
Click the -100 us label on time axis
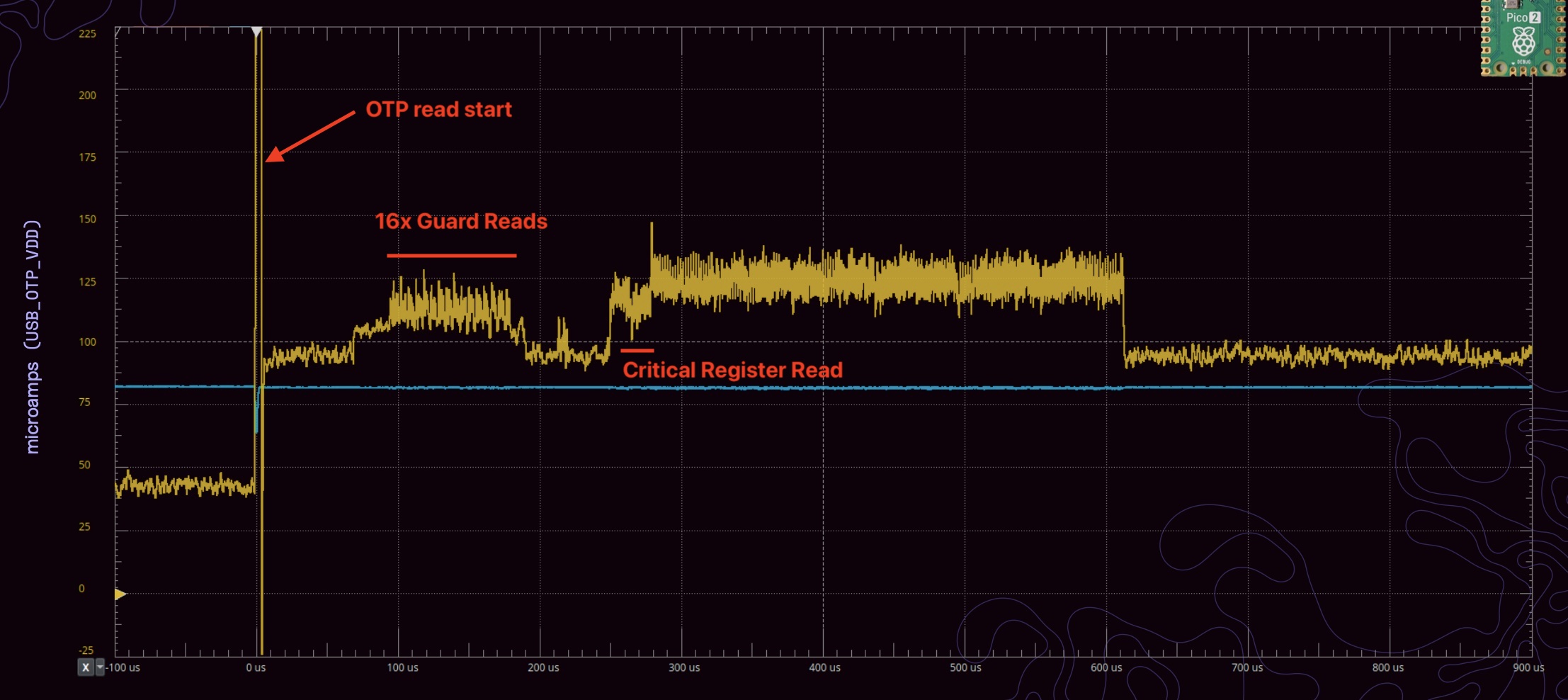click(123, 667)
